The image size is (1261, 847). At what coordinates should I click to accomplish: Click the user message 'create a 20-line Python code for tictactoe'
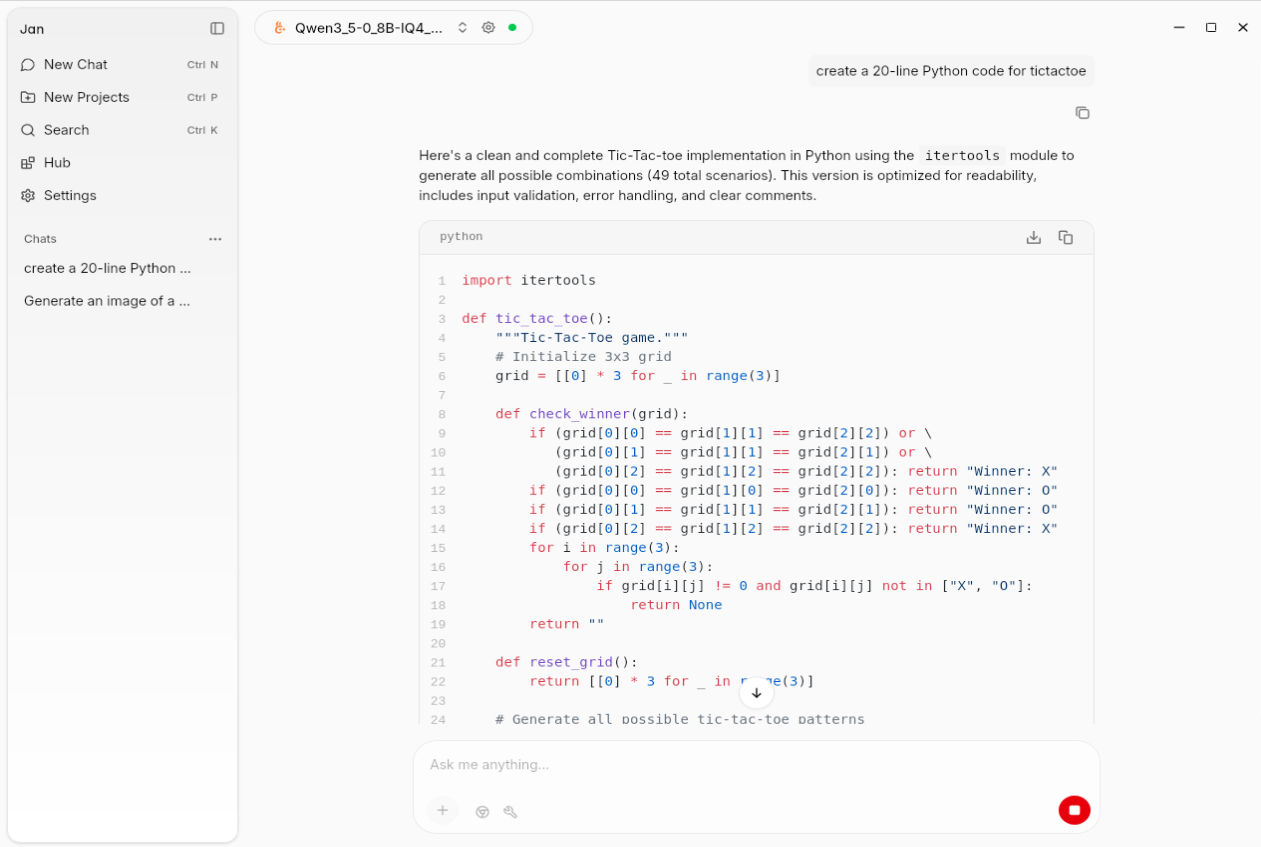(x=951, y=71)
